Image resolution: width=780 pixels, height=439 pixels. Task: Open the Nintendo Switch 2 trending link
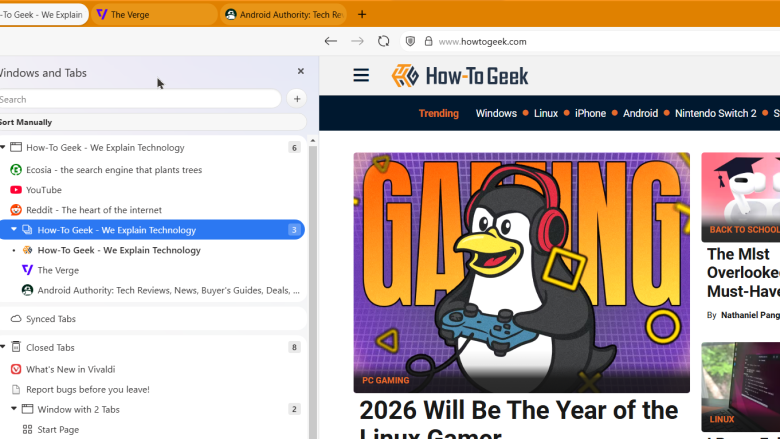pos(715,113)
